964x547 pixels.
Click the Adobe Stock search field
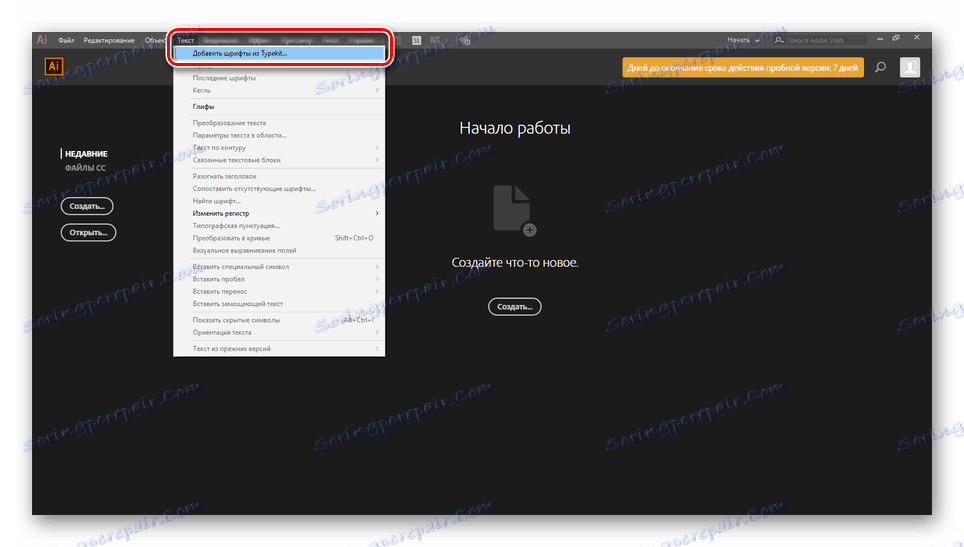pos(820,41)
